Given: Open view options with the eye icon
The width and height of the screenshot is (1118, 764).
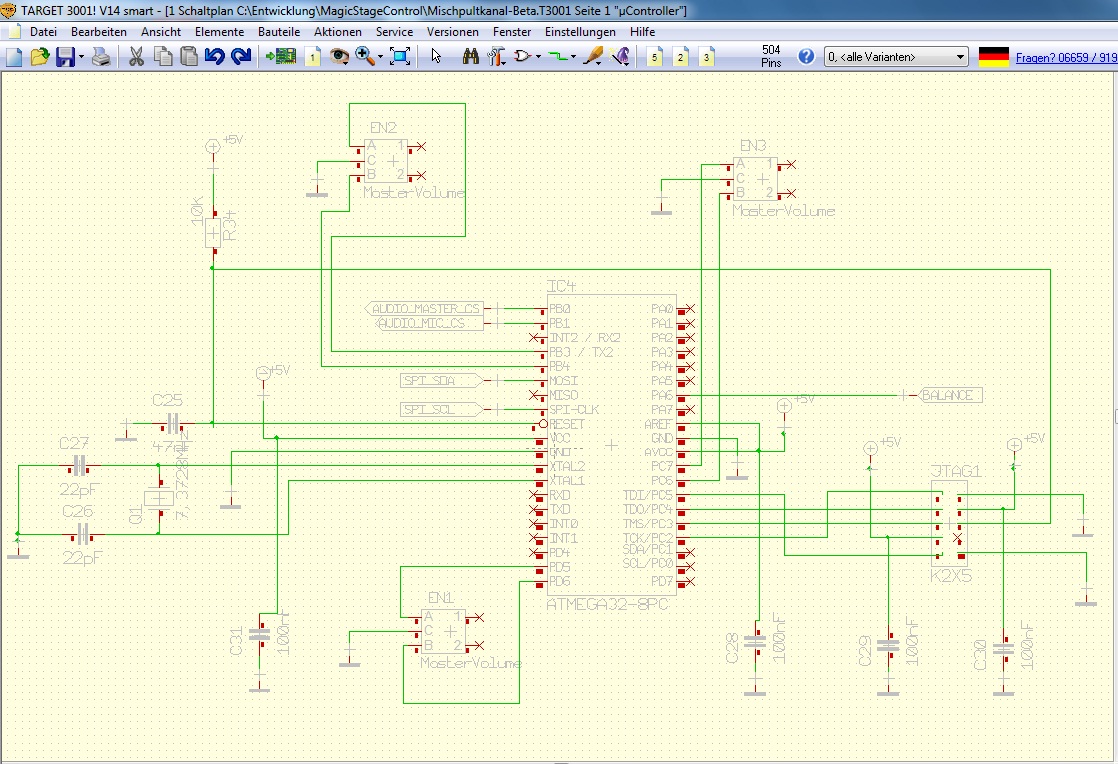Looking at the screenshot, I should click(x=339, y=57).
